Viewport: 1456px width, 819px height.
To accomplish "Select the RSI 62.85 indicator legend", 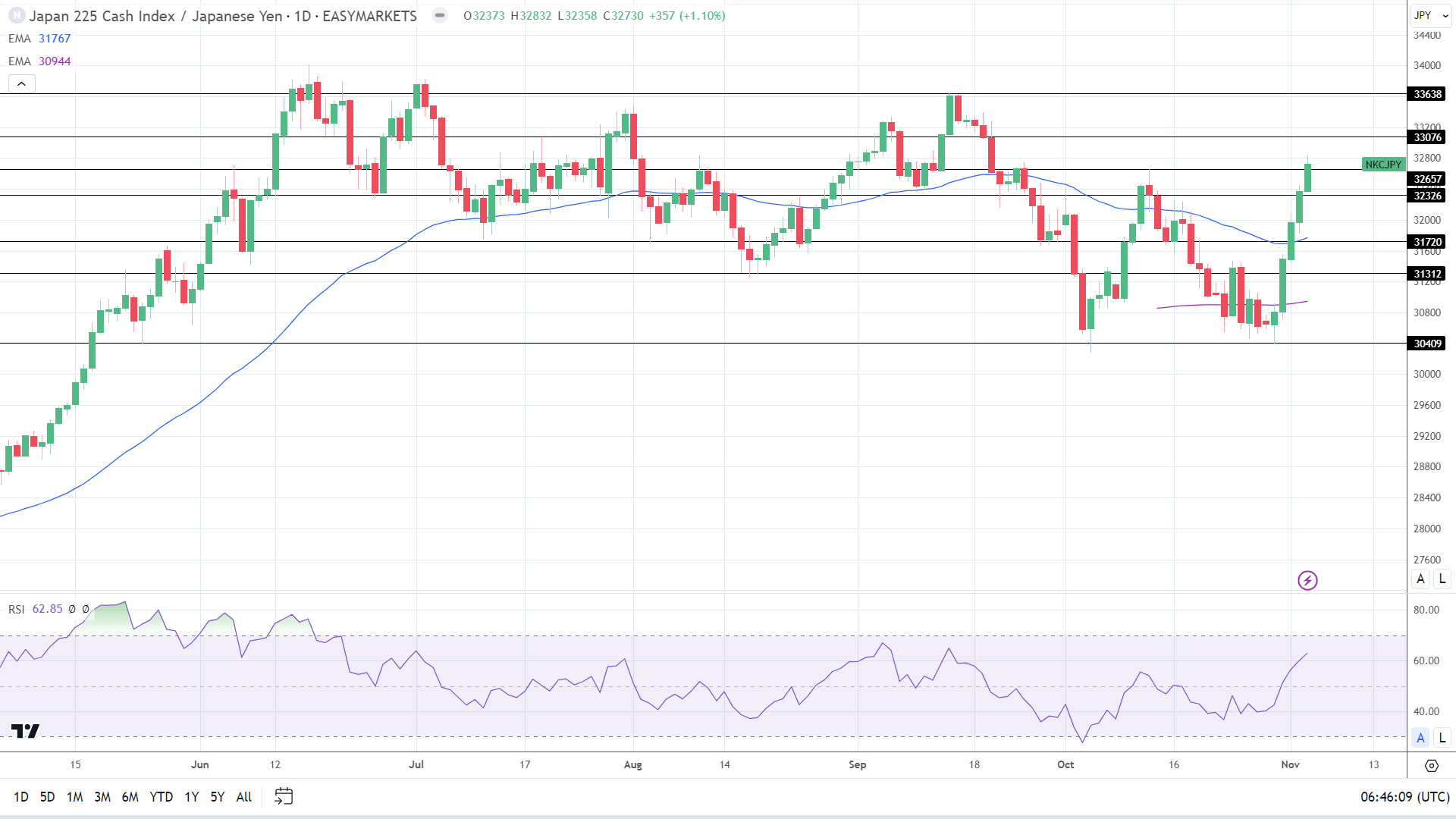I will (36, 609).
